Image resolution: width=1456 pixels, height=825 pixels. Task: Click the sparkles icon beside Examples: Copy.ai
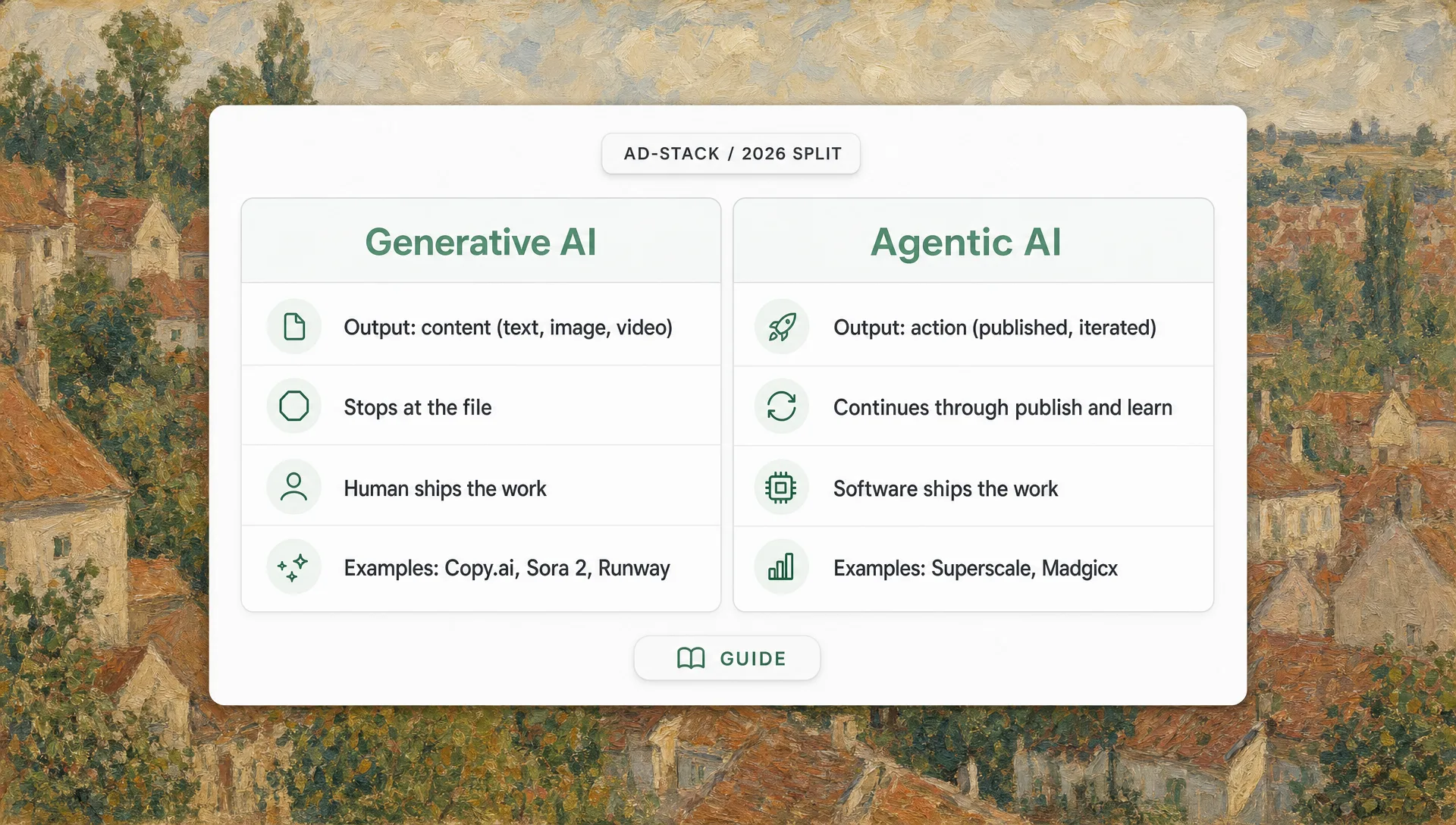(x=294, y=567)
